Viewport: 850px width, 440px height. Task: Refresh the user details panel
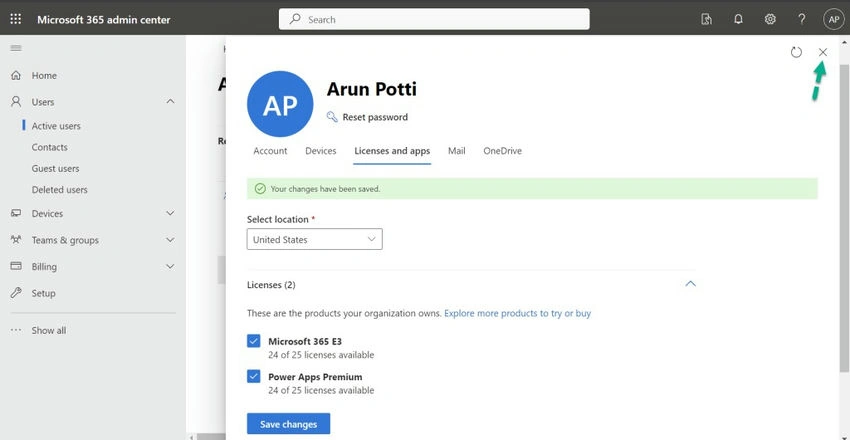click(796, 52)
